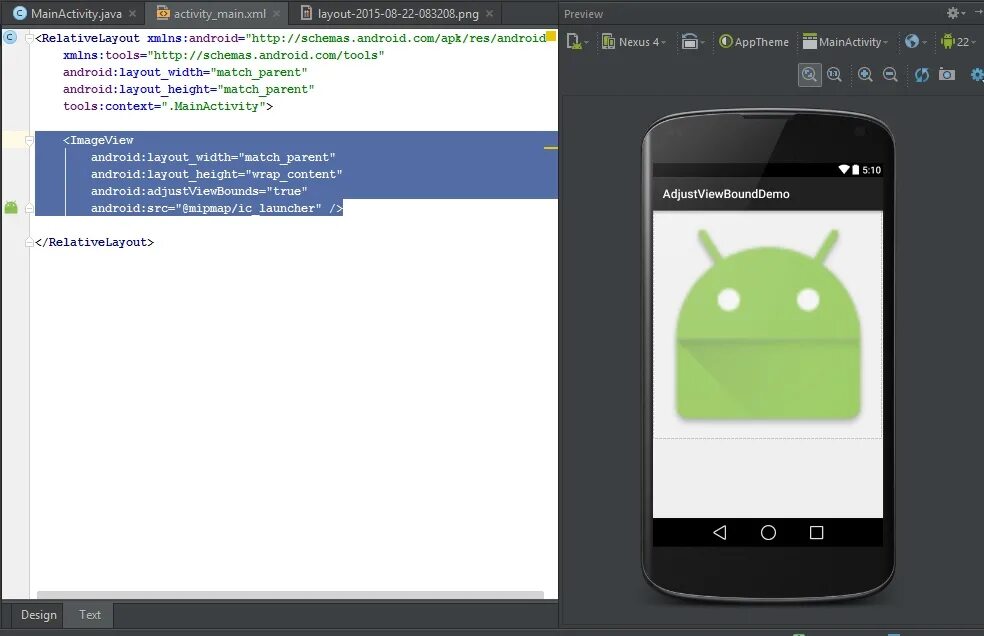The image size is (984, 636).
Task: Refresh the layout preview
Action: click(x=921, y=75)
